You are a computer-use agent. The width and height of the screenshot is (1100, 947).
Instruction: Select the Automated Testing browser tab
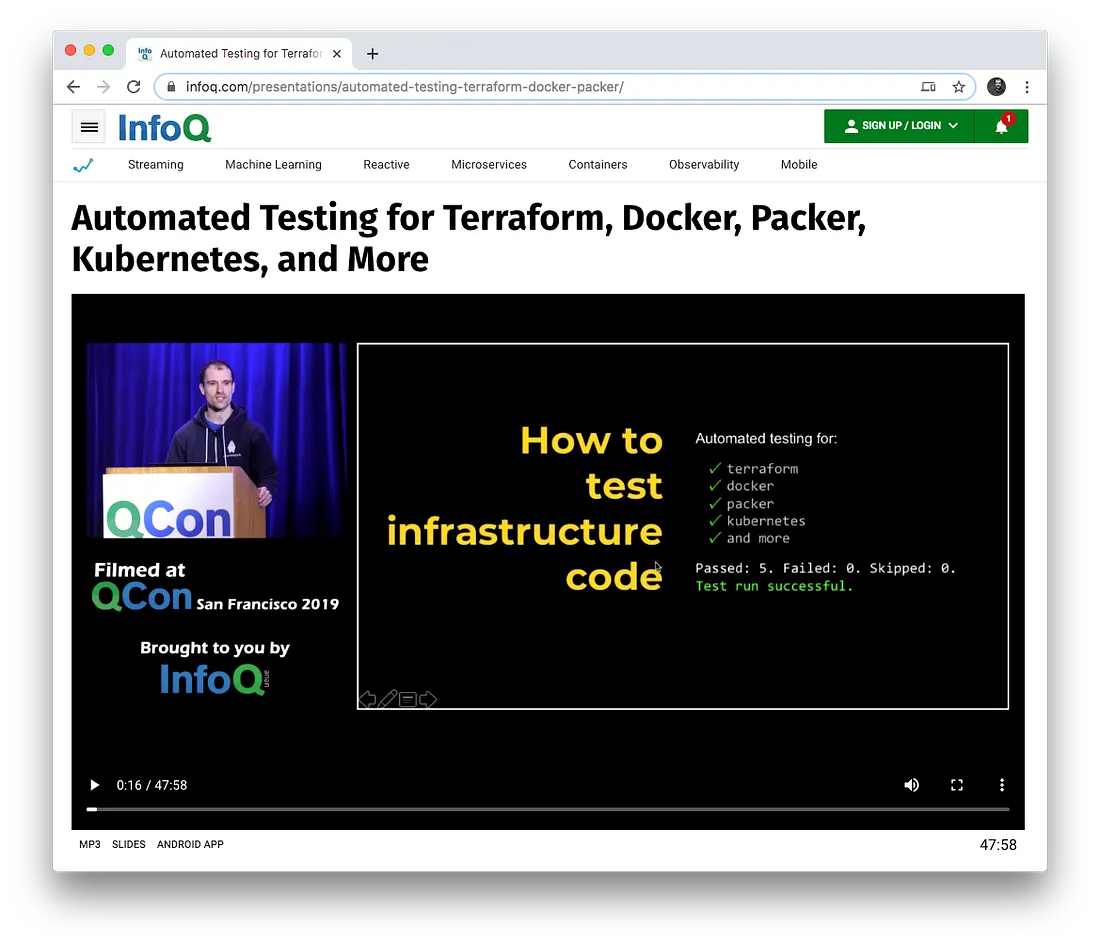[x=240, y=54]
